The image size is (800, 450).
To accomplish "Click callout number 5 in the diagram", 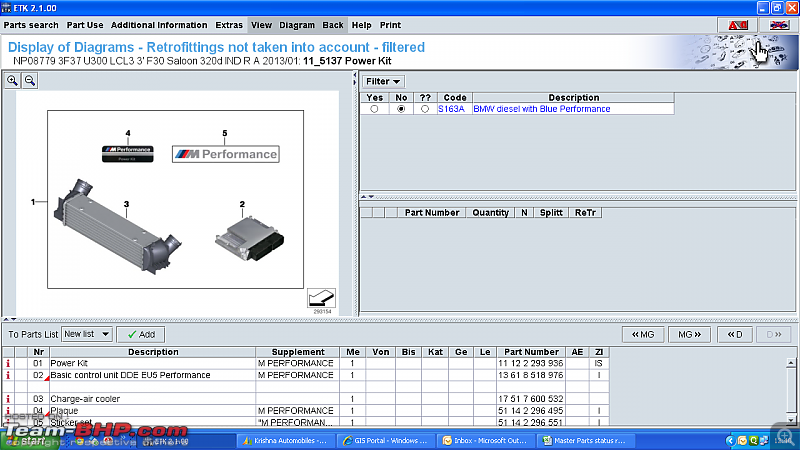I will tap(224, 133).
